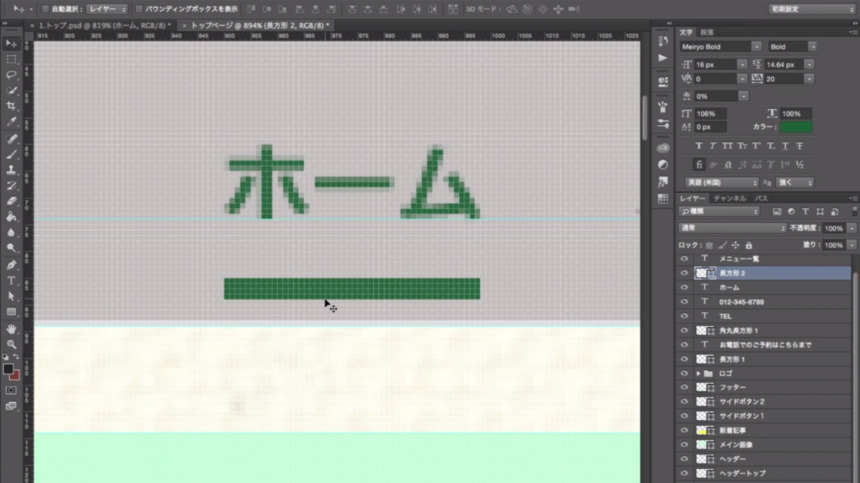Screen dimensions: 860x483
Task: Switch to the 段落 tab
Action: click(706, 32)
